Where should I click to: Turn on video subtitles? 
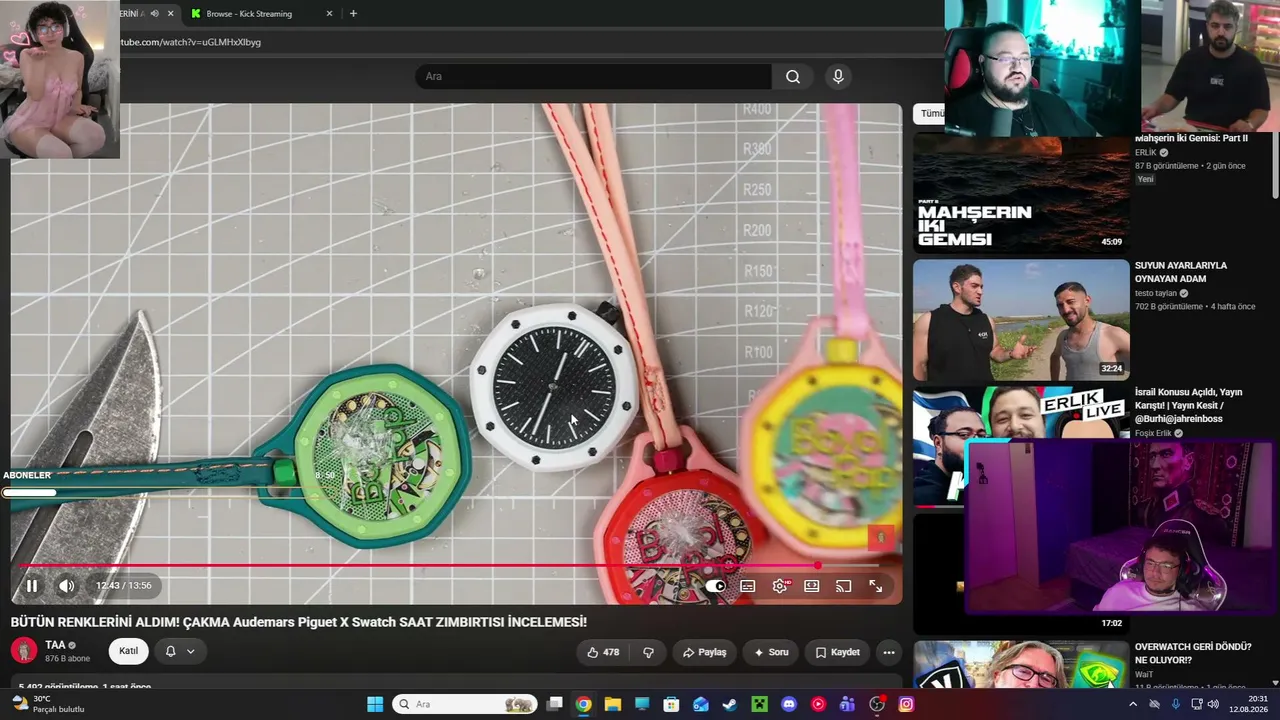click(748, 586)
